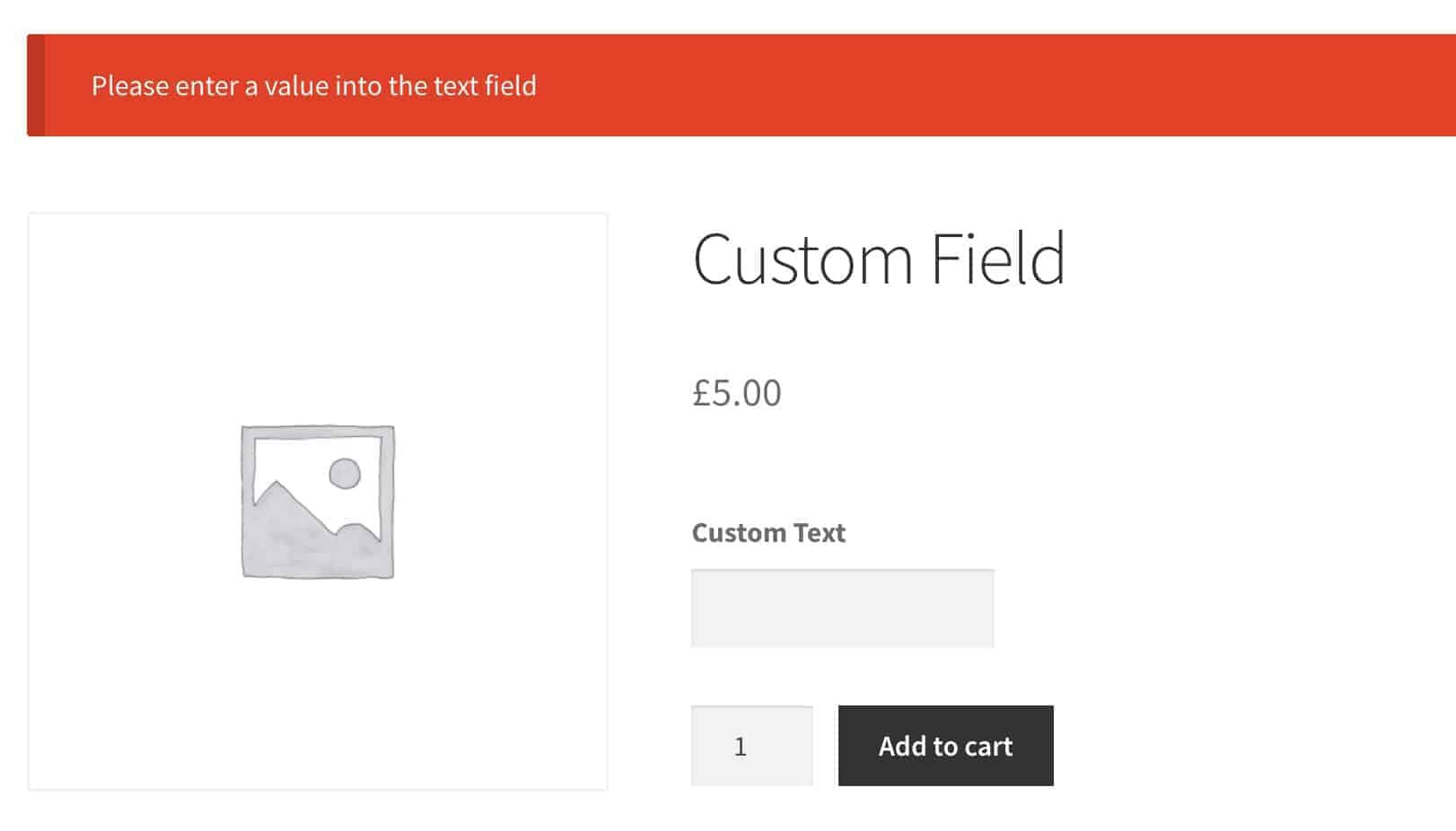Focus the empty Custom Text input field
1456x831 pixels.
click(842, 608)
